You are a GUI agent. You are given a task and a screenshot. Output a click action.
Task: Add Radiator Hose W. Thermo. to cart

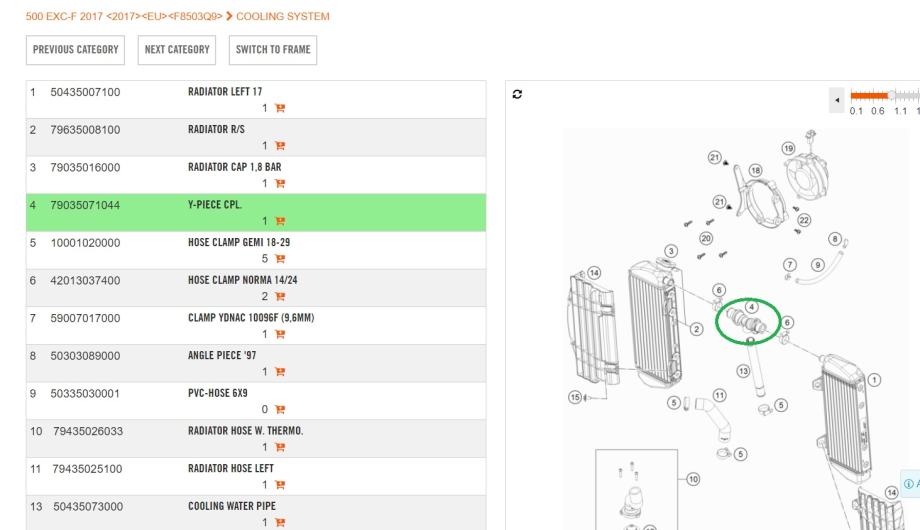280,447
